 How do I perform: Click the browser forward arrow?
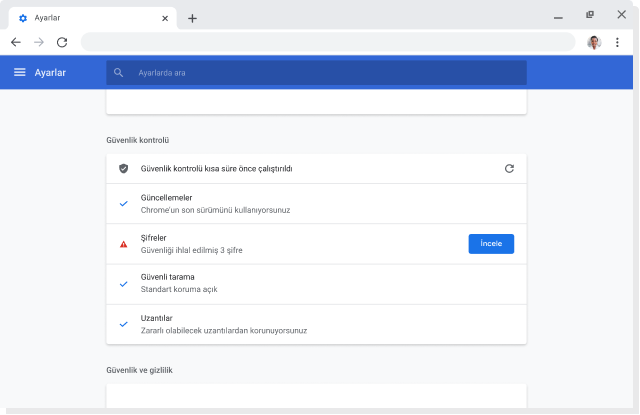tap(39, 42)
